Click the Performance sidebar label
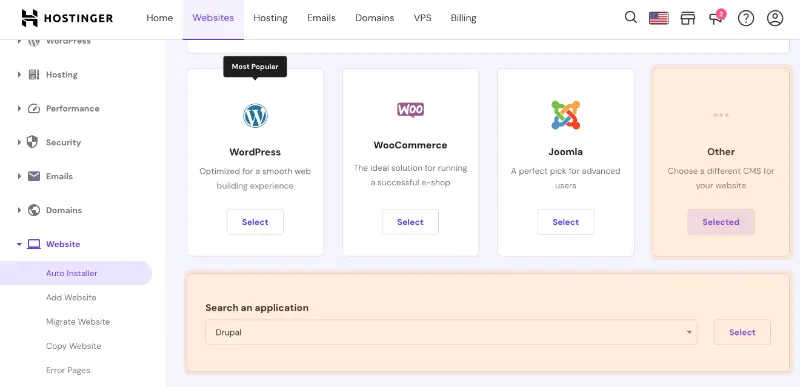800x387 pixels. (73, 109)
